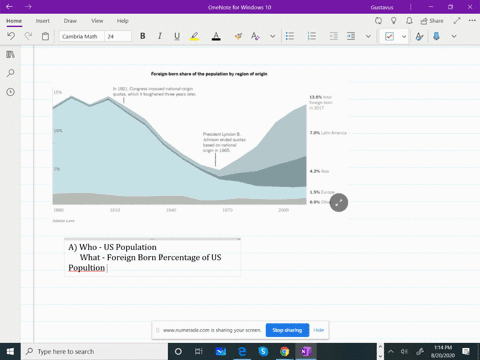480x360 pixels.
Task: Switch to the View tab
Action: 97,21
